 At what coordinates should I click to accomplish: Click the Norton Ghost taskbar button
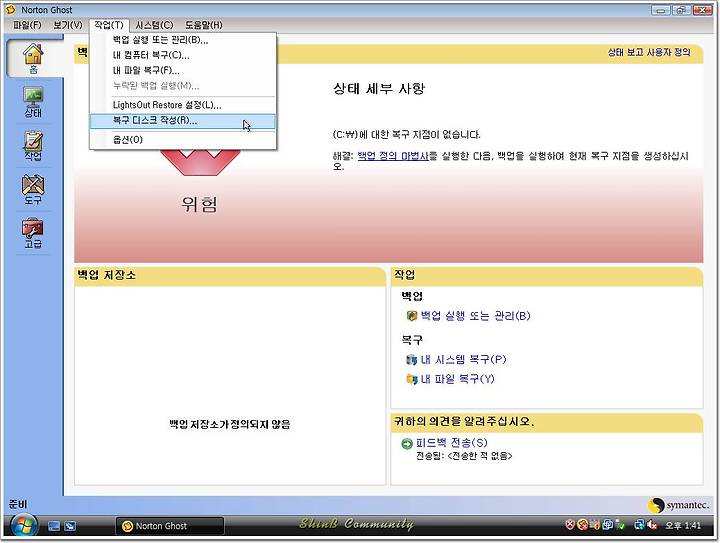169,526
